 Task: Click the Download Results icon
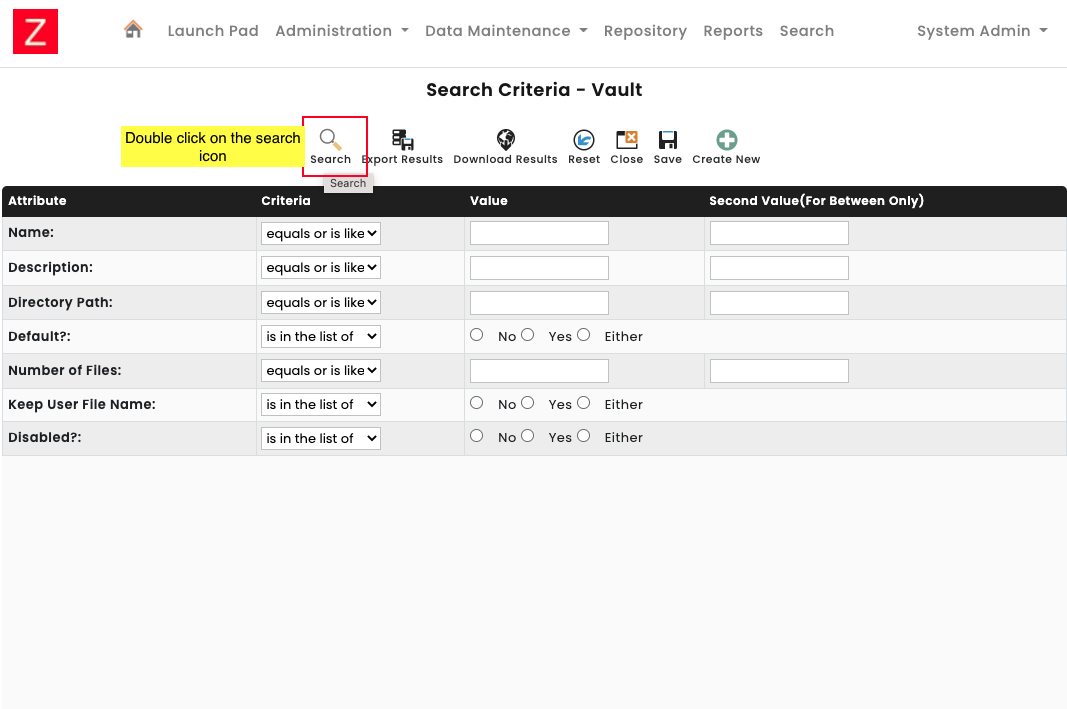coord(506,139)
